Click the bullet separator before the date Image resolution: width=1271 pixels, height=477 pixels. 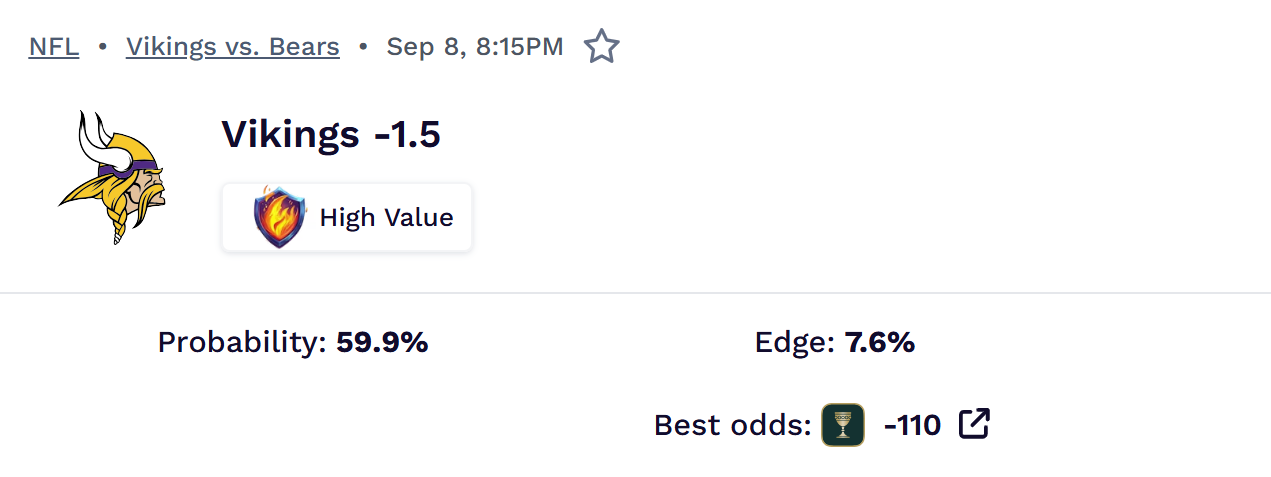tap(363, 47)
